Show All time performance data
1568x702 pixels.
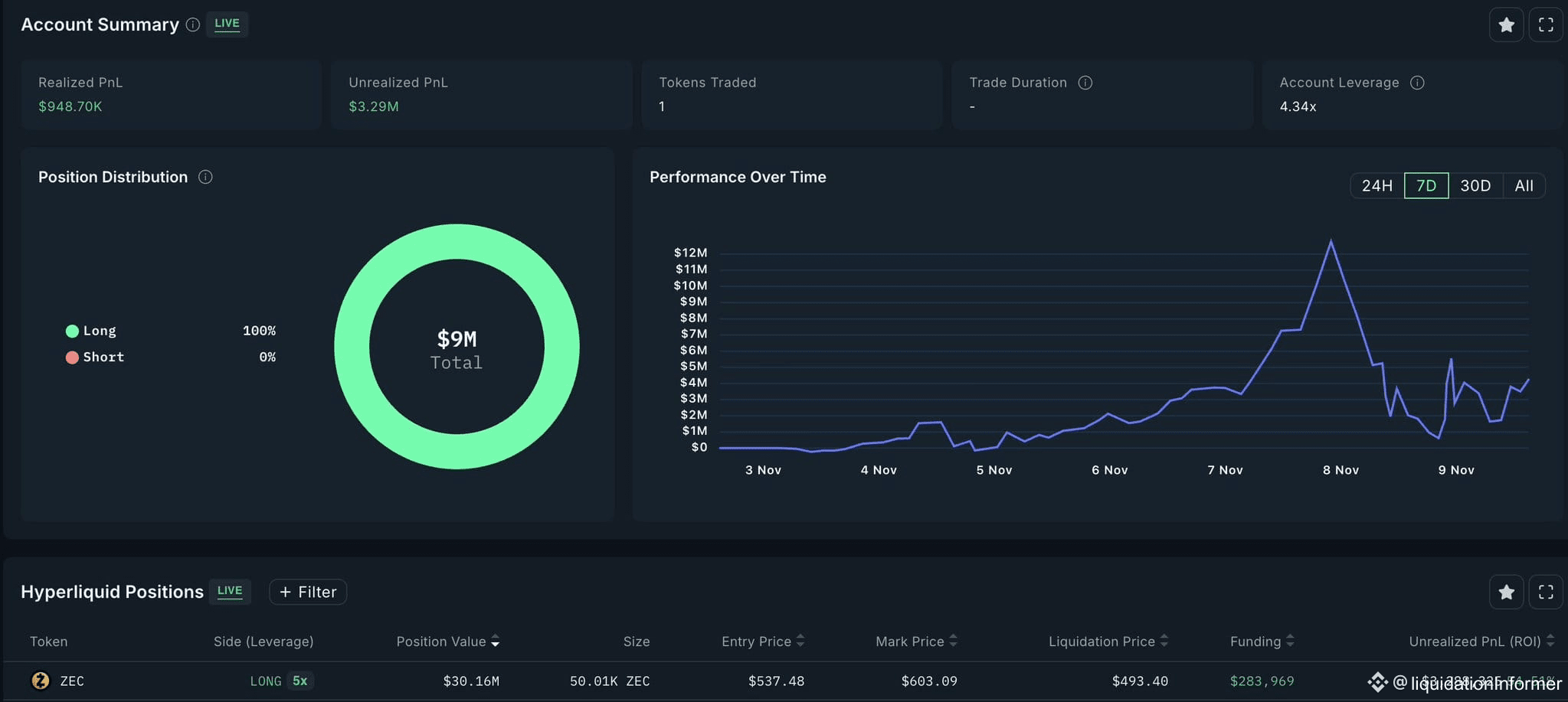coord(1524,186)
